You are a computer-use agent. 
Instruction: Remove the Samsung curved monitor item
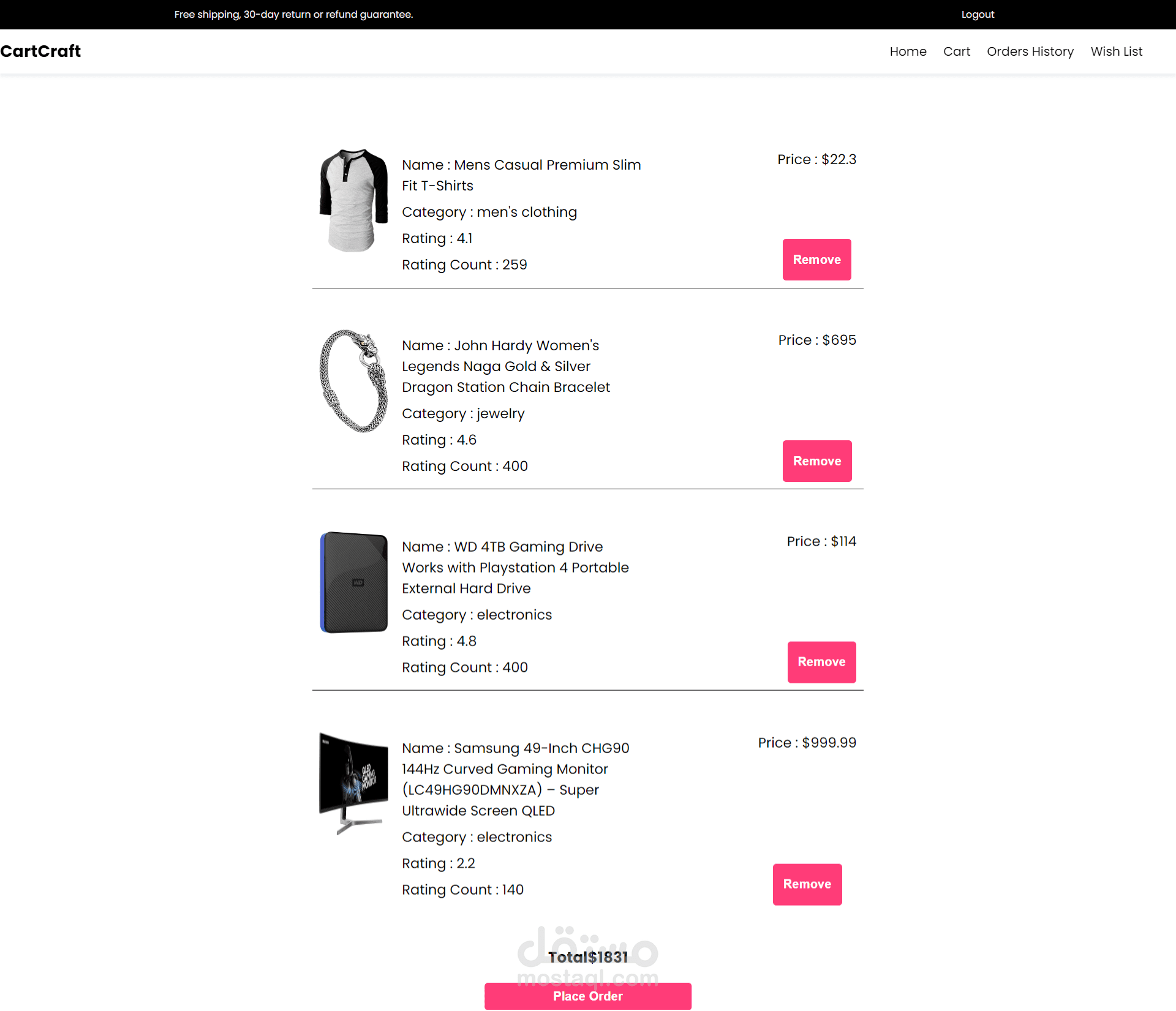(807, 884)
